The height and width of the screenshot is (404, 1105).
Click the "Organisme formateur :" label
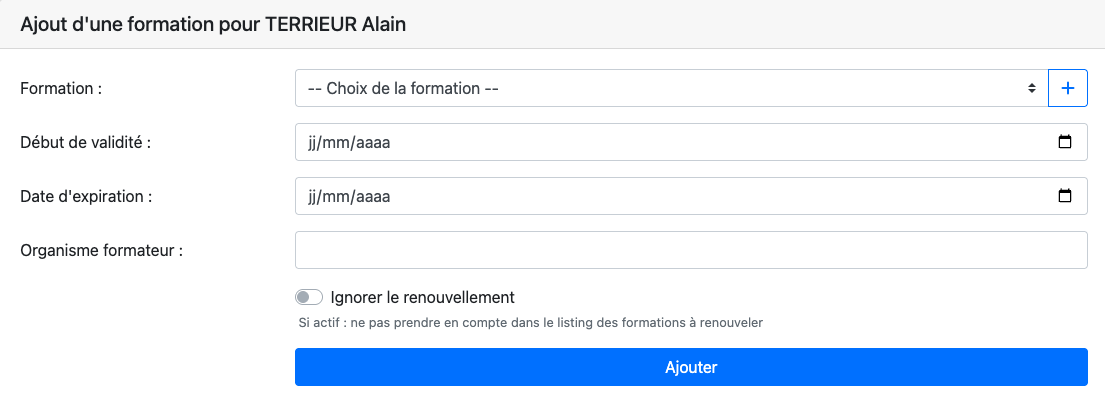coord(101,250)
